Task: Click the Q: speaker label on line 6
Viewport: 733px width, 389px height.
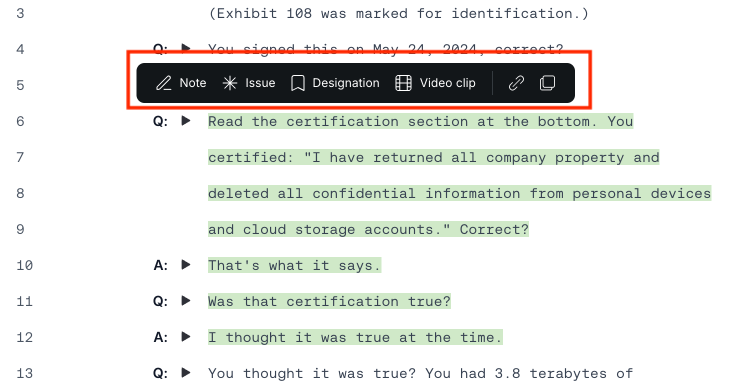Action: [x=160, y=122]
